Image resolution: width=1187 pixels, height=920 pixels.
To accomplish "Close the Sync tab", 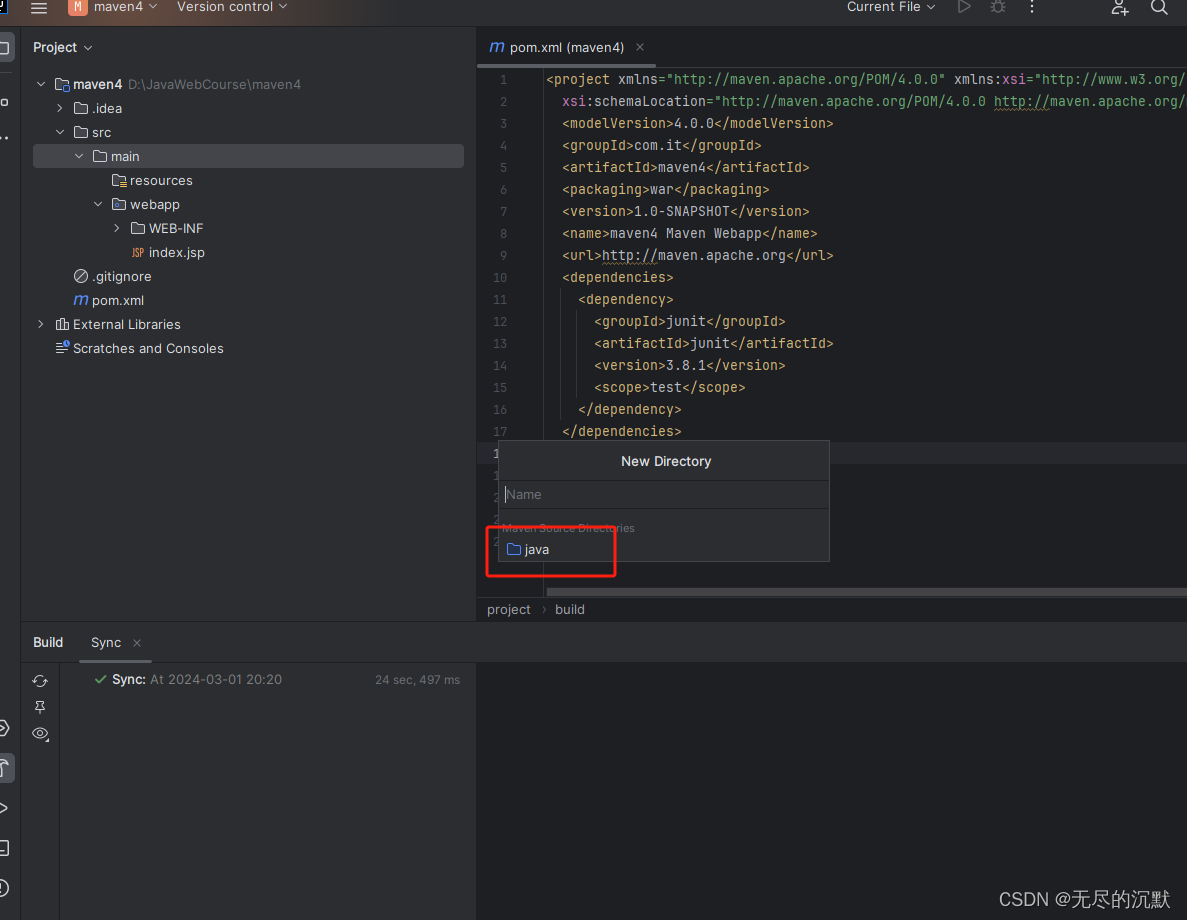I will pyautogui.click(x=137, y=643).
